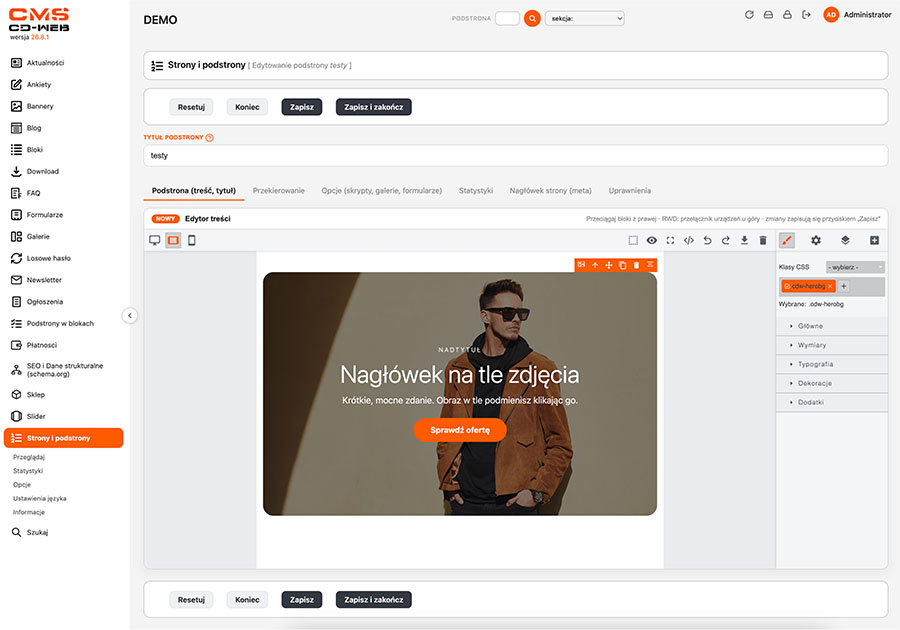Enter fullscreen mode in the editor
This screenshot has height=630, width=900.
point(670,240)
